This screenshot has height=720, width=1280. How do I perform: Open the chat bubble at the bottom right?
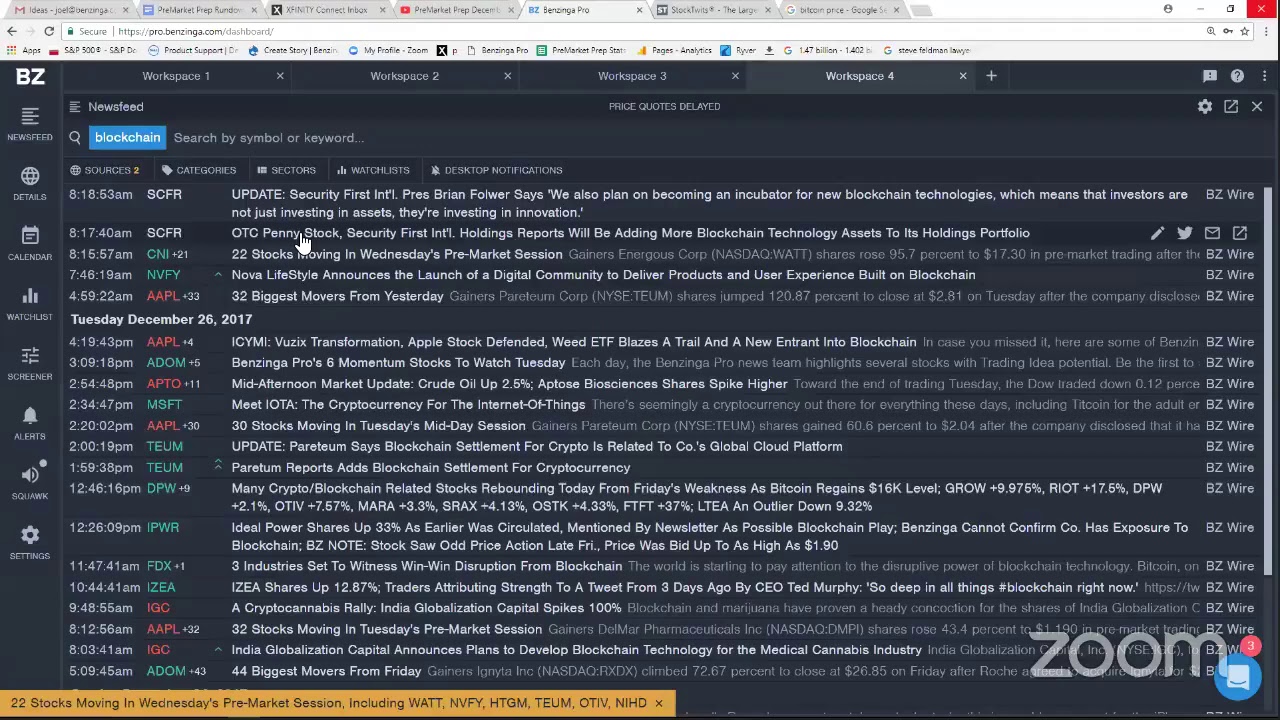pos(1238,676)
